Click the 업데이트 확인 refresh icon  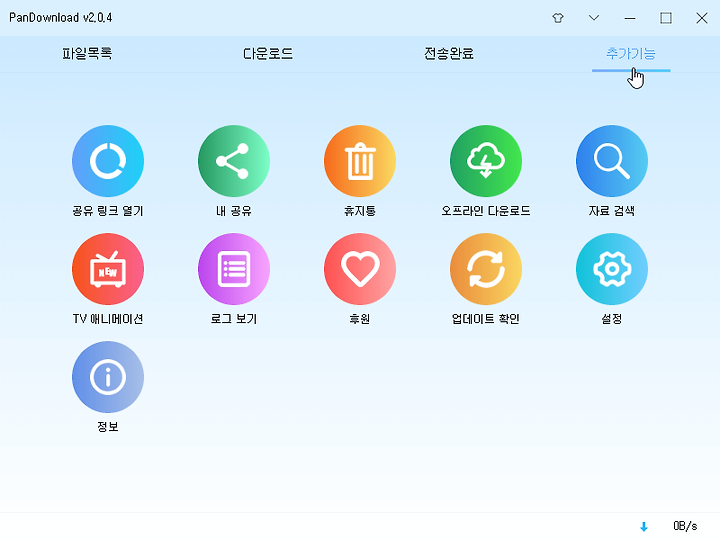[486, 269]
